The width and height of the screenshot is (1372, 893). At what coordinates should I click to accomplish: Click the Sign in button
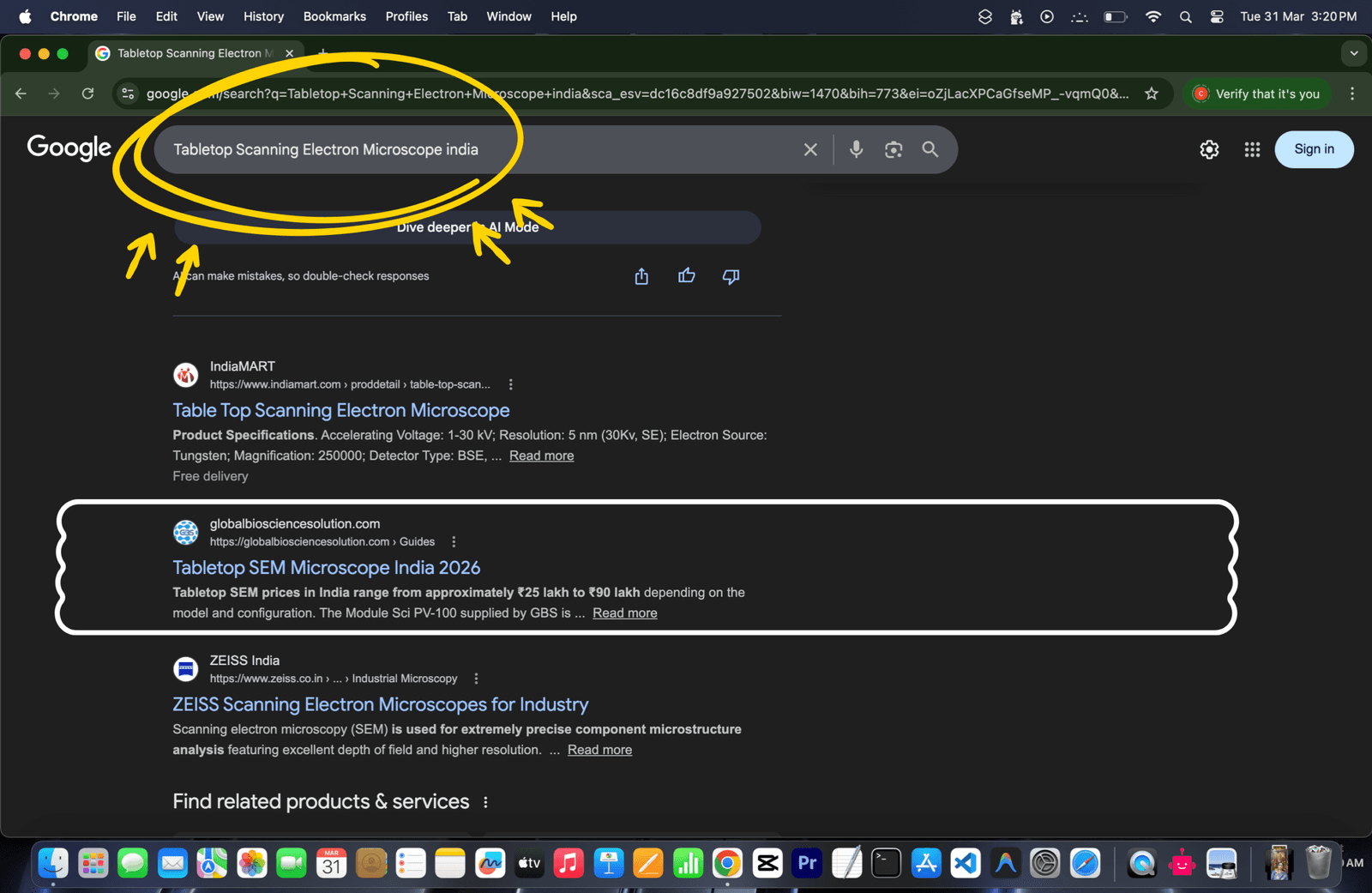pos(1314,149)
